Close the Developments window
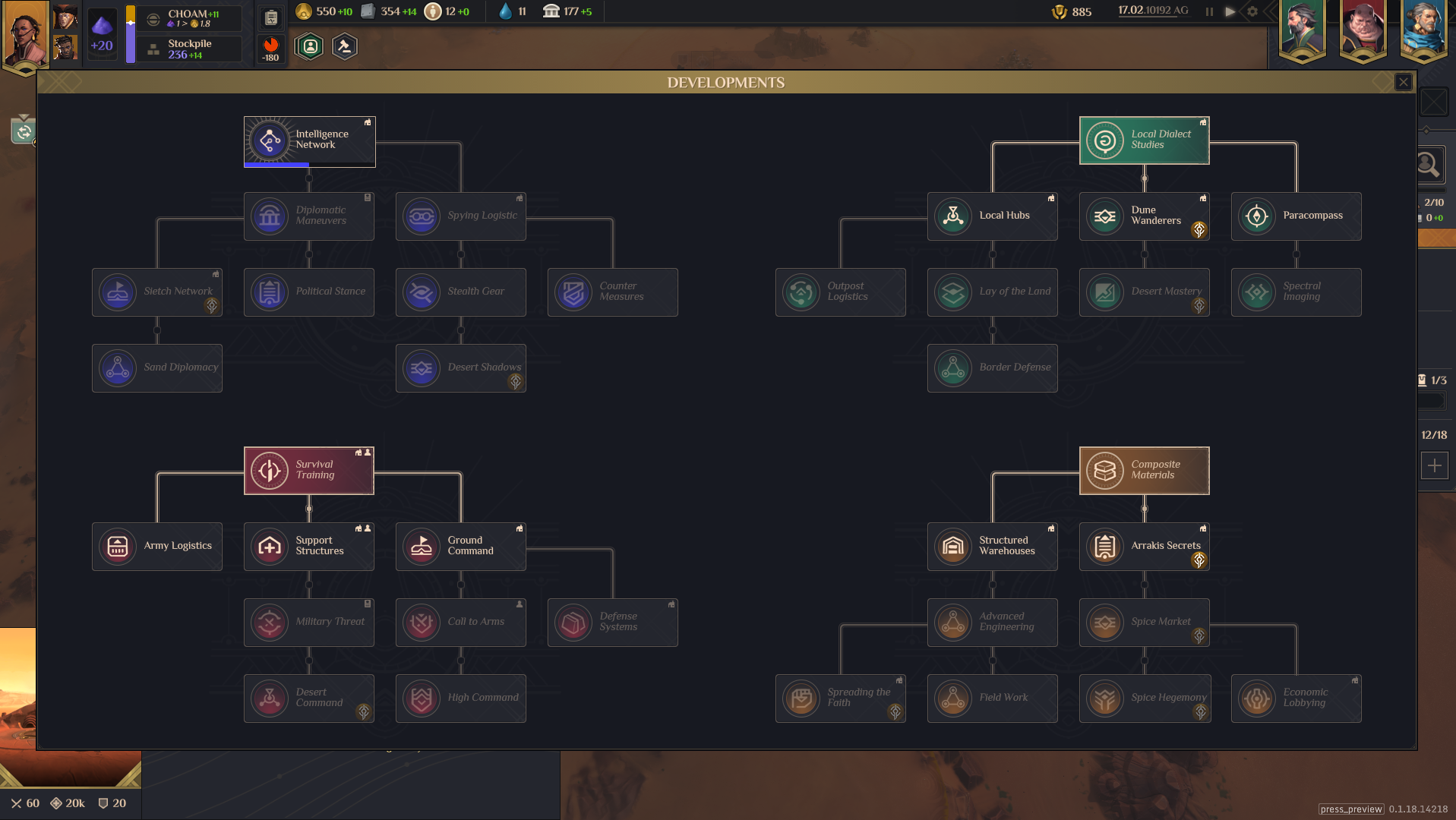Viewport: 1456px width, 820px height. (1403, 82)
